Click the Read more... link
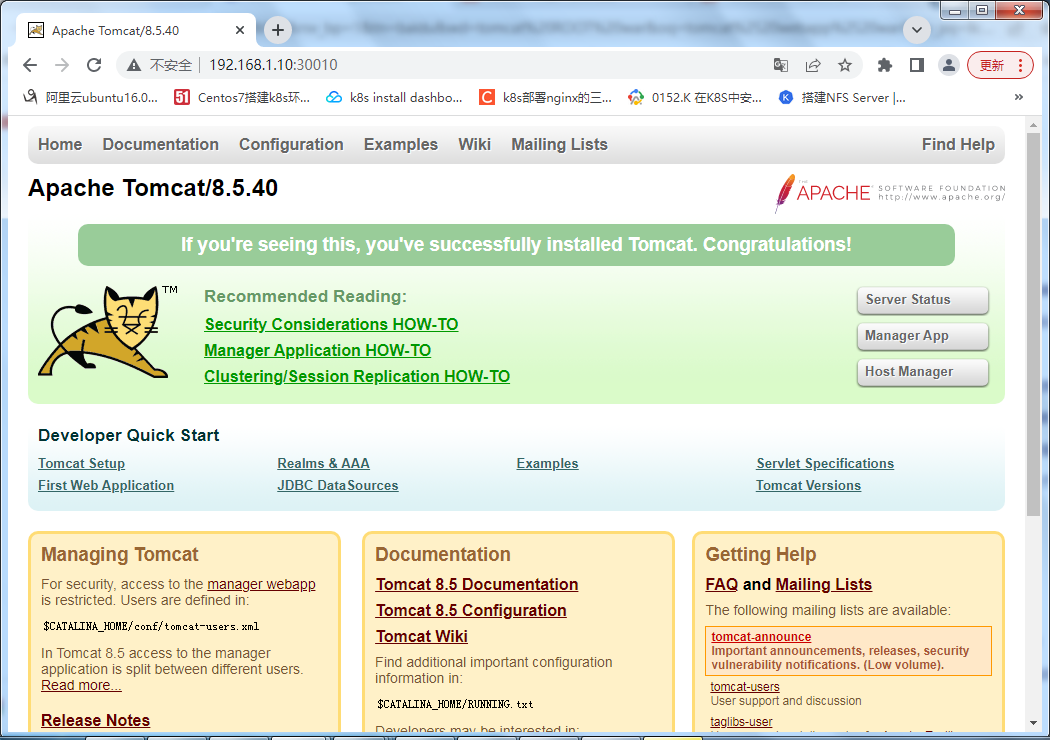Image resolution: width=1050 pixels, height=740 pixels. tap(81, 685)
